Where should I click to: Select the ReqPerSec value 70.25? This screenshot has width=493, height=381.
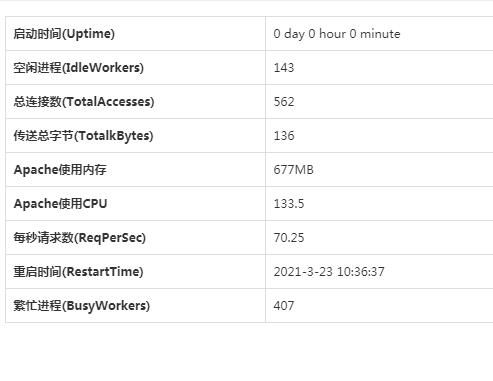point(289,238)
